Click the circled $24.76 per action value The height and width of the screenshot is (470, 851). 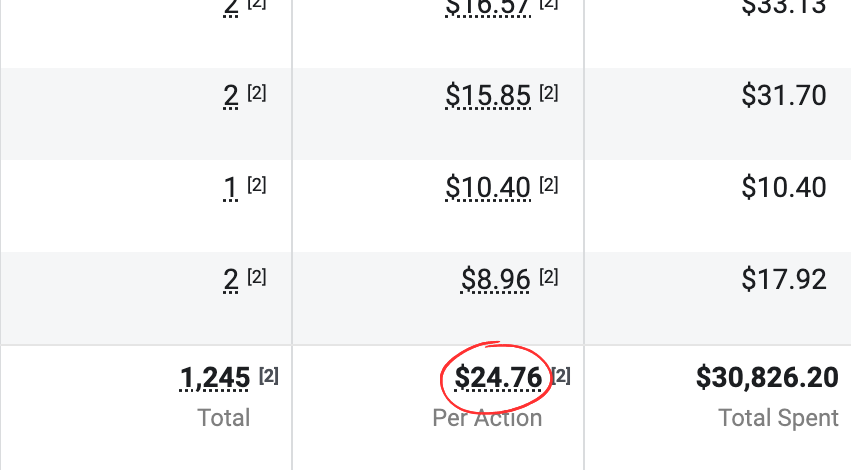(498, 378)
